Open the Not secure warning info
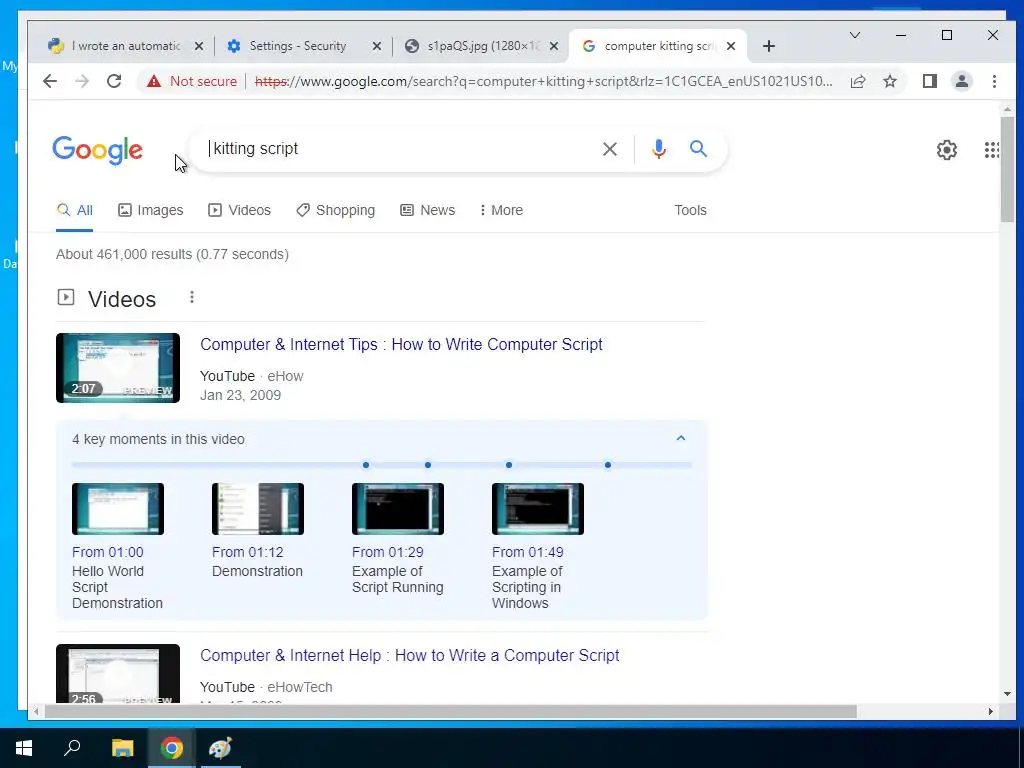The image size is (1024, 768). coord(192,81)
